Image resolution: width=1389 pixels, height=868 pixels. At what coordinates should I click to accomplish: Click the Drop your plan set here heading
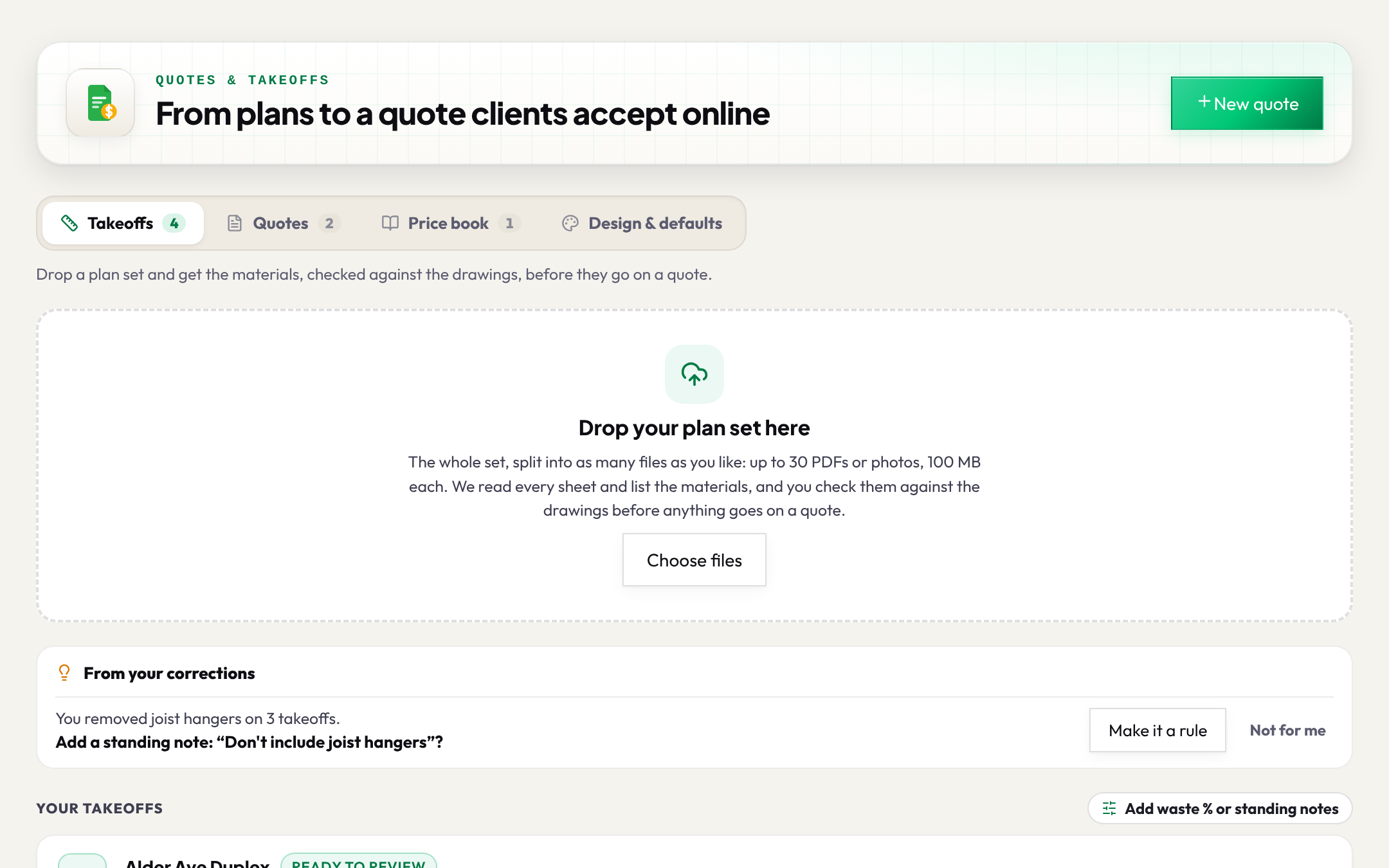(x=694, y=428)
